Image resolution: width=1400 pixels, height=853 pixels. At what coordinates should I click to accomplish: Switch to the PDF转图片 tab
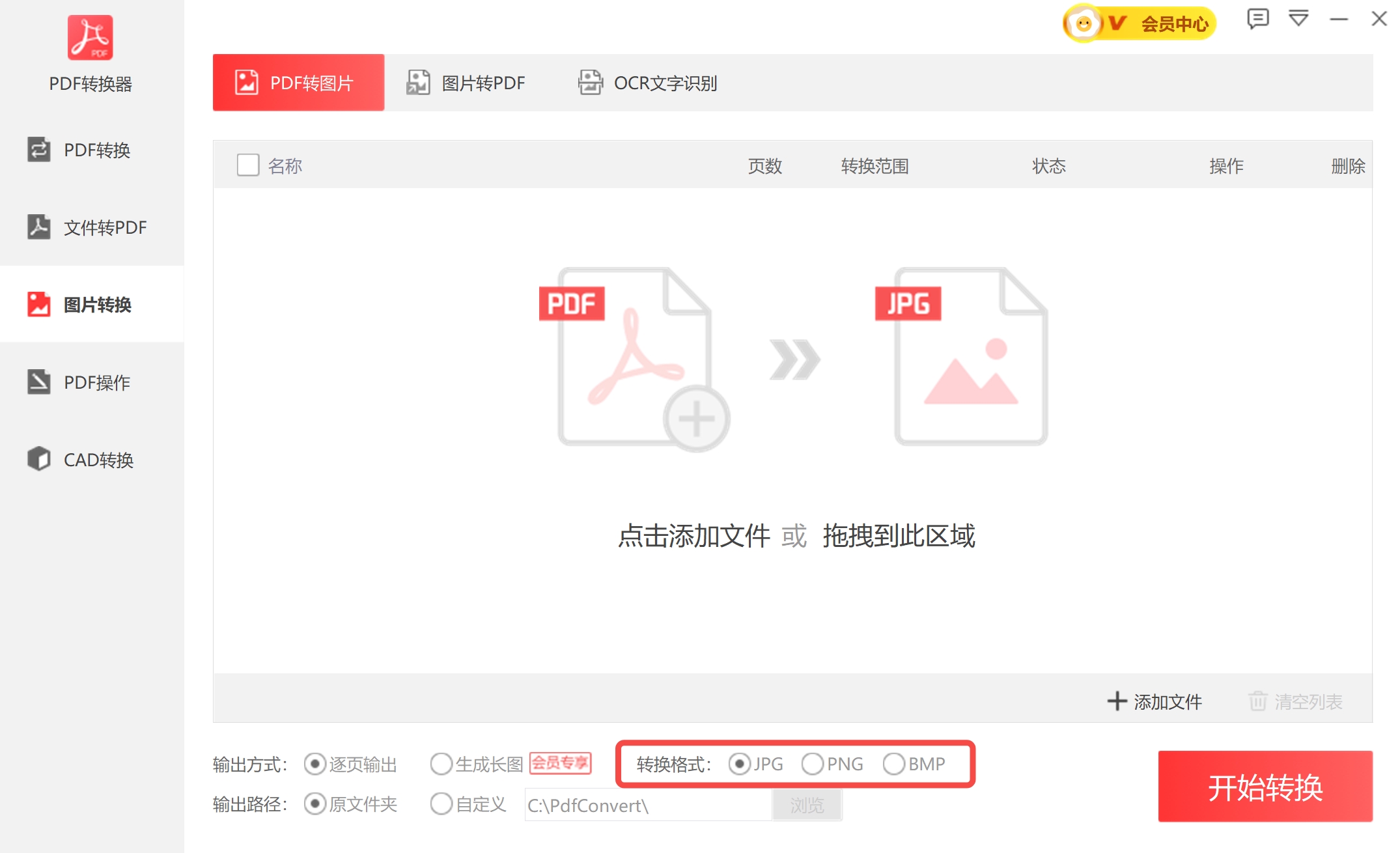(298, 83)
